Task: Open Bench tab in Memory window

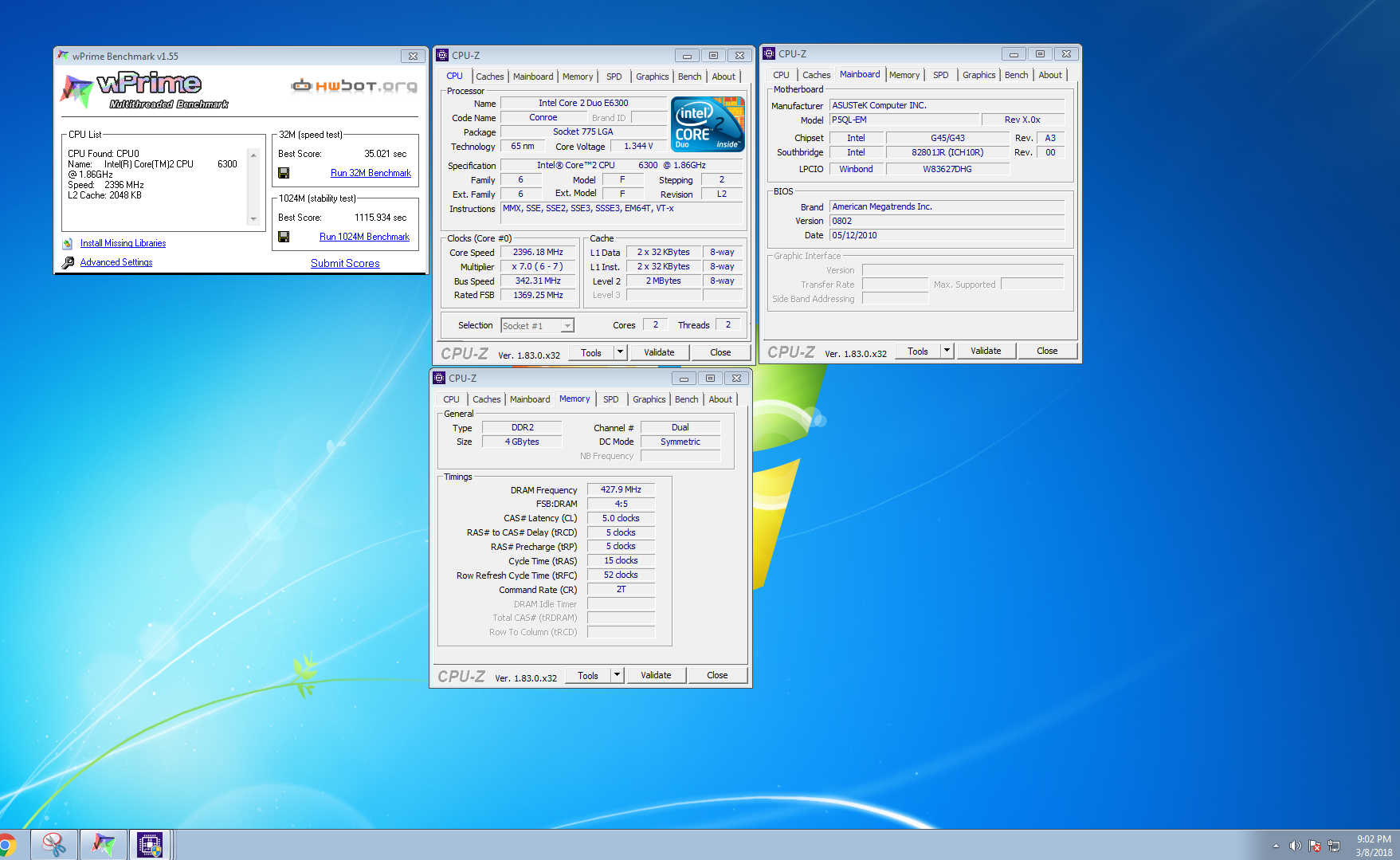Action: [686, 399]
